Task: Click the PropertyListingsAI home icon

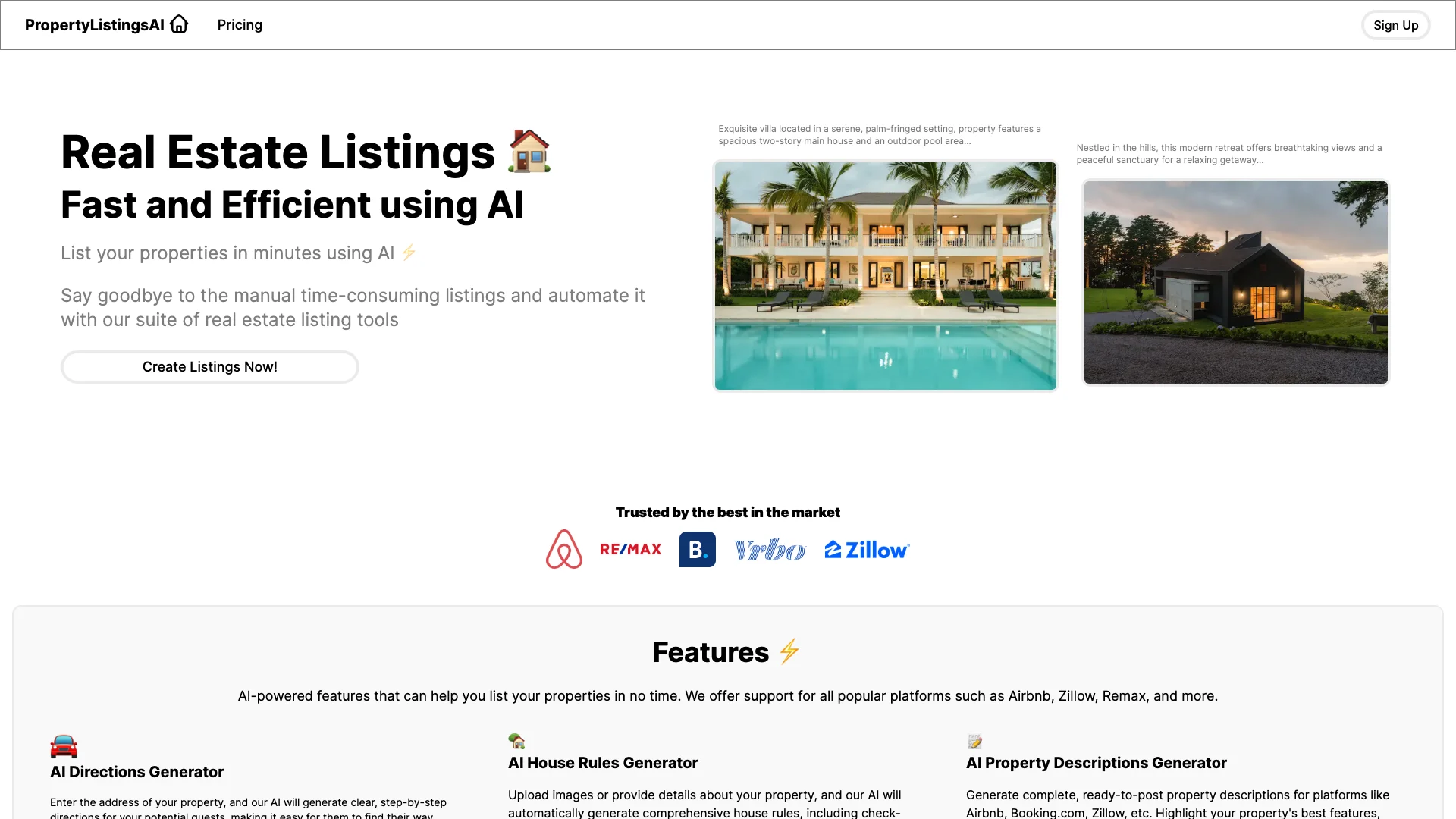Action: click(180, 24)
